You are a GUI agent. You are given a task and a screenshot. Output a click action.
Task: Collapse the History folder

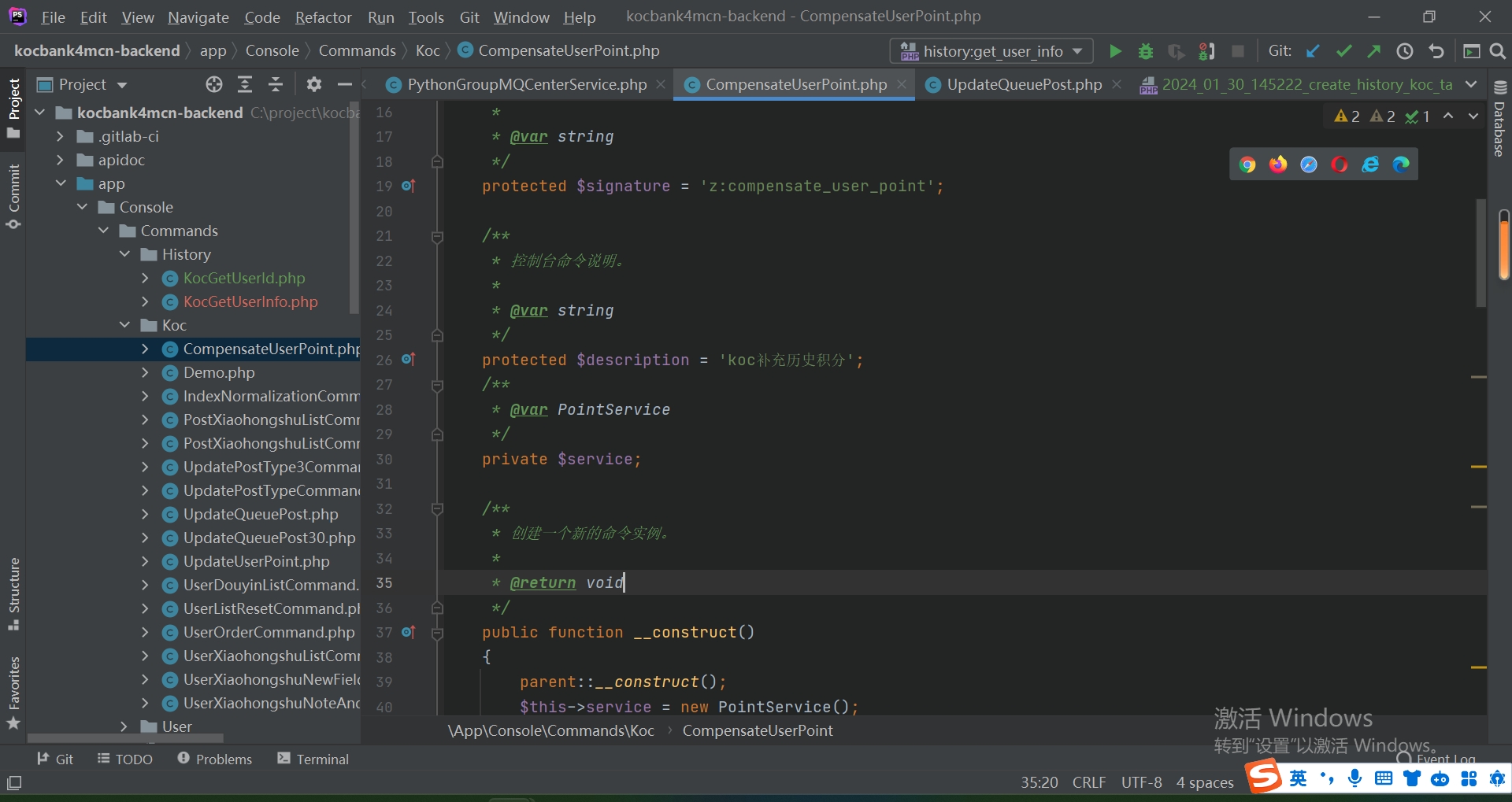coord(124,254)
